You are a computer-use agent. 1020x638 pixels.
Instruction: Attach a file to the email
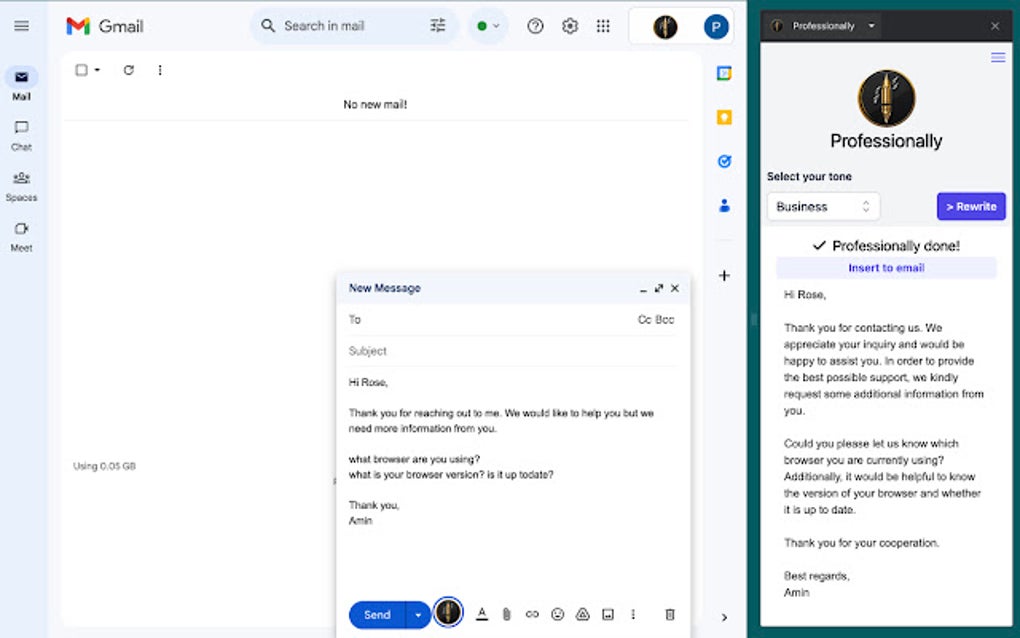pyautogui.click(x=506, y=614)
